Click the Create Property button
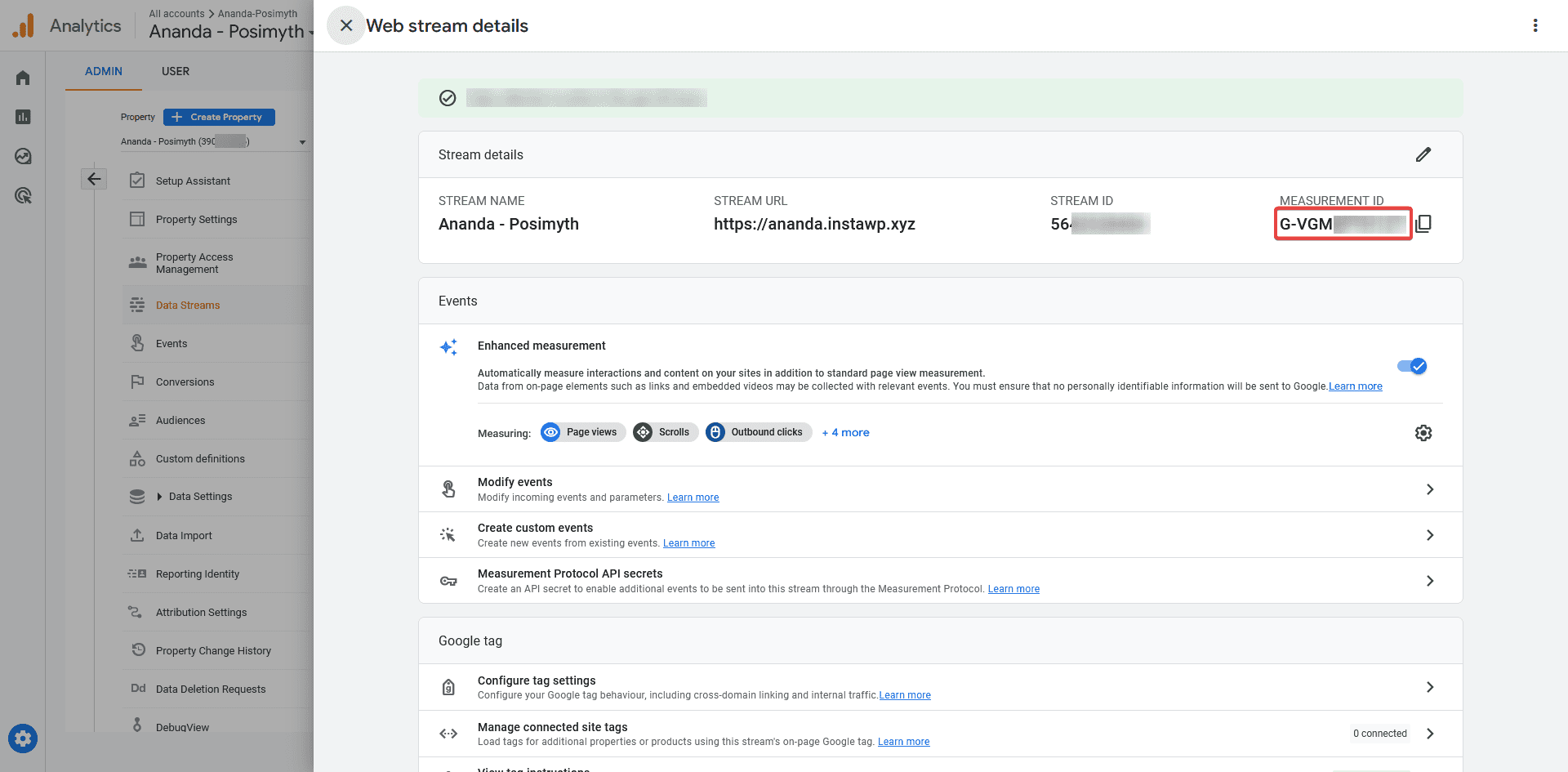This screenshot has width=1568, height=772. [218, 117]
